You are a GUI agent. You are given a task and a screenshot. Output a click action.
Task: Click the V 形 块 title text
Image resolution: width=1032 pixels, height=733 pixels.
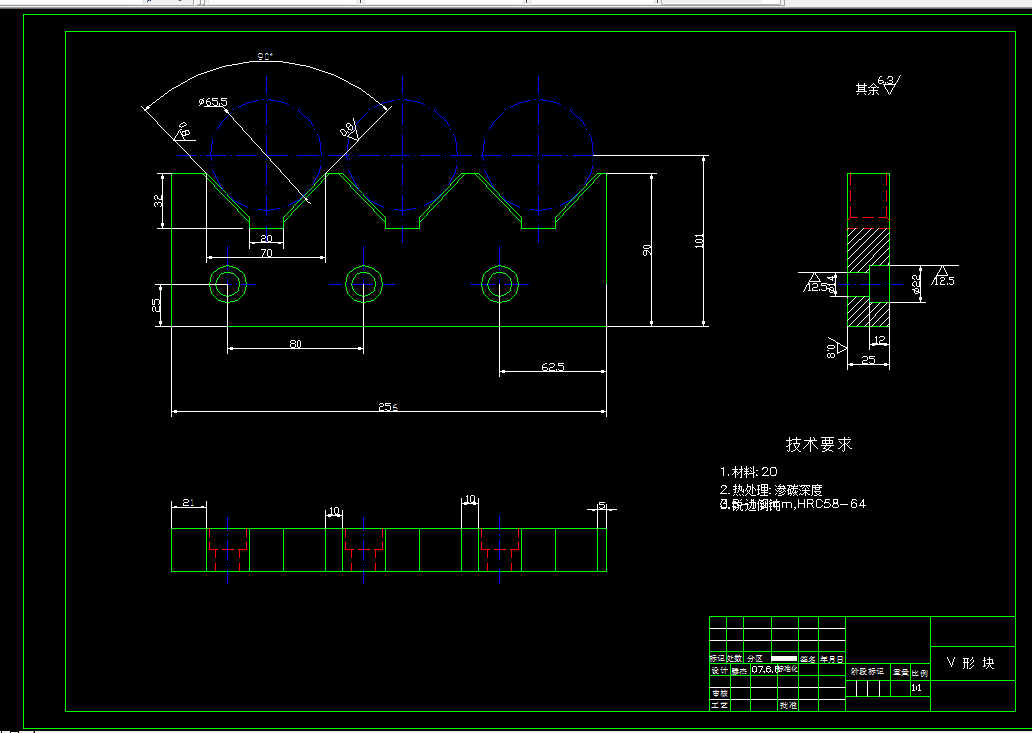pyautogui.click(x=971, y=663)
